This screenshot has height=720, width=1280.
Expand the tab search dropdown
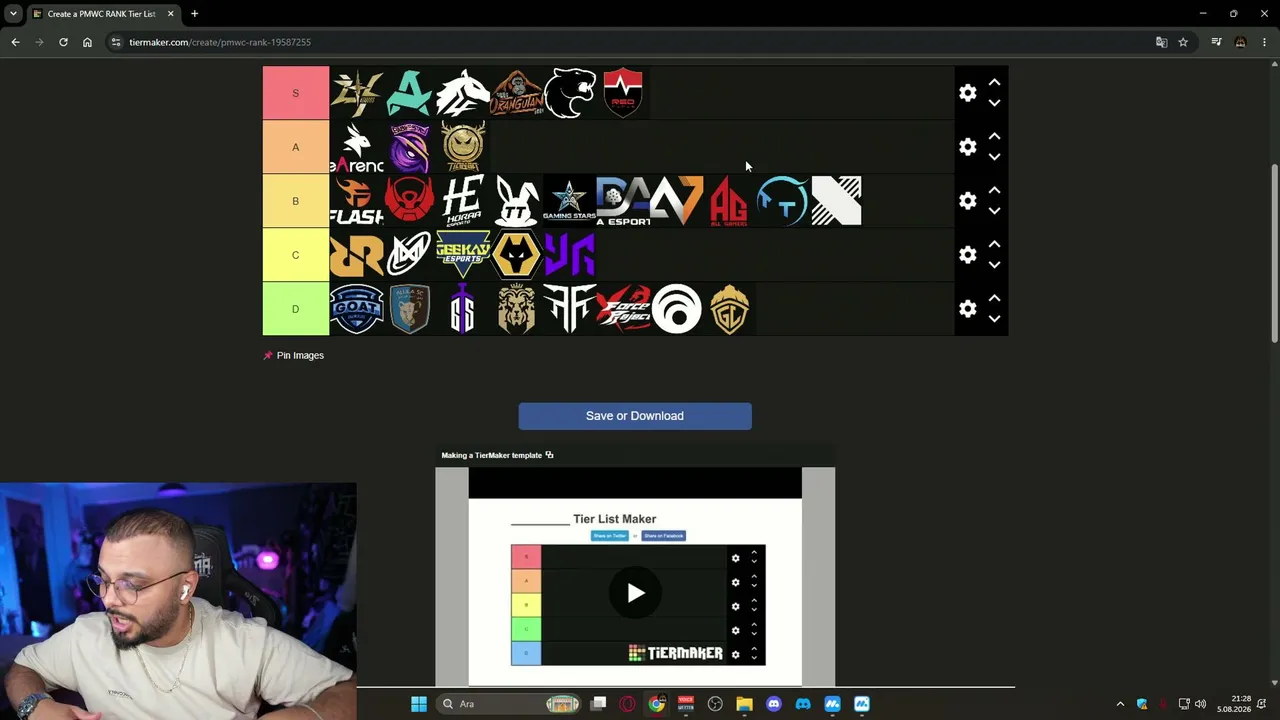13,14
